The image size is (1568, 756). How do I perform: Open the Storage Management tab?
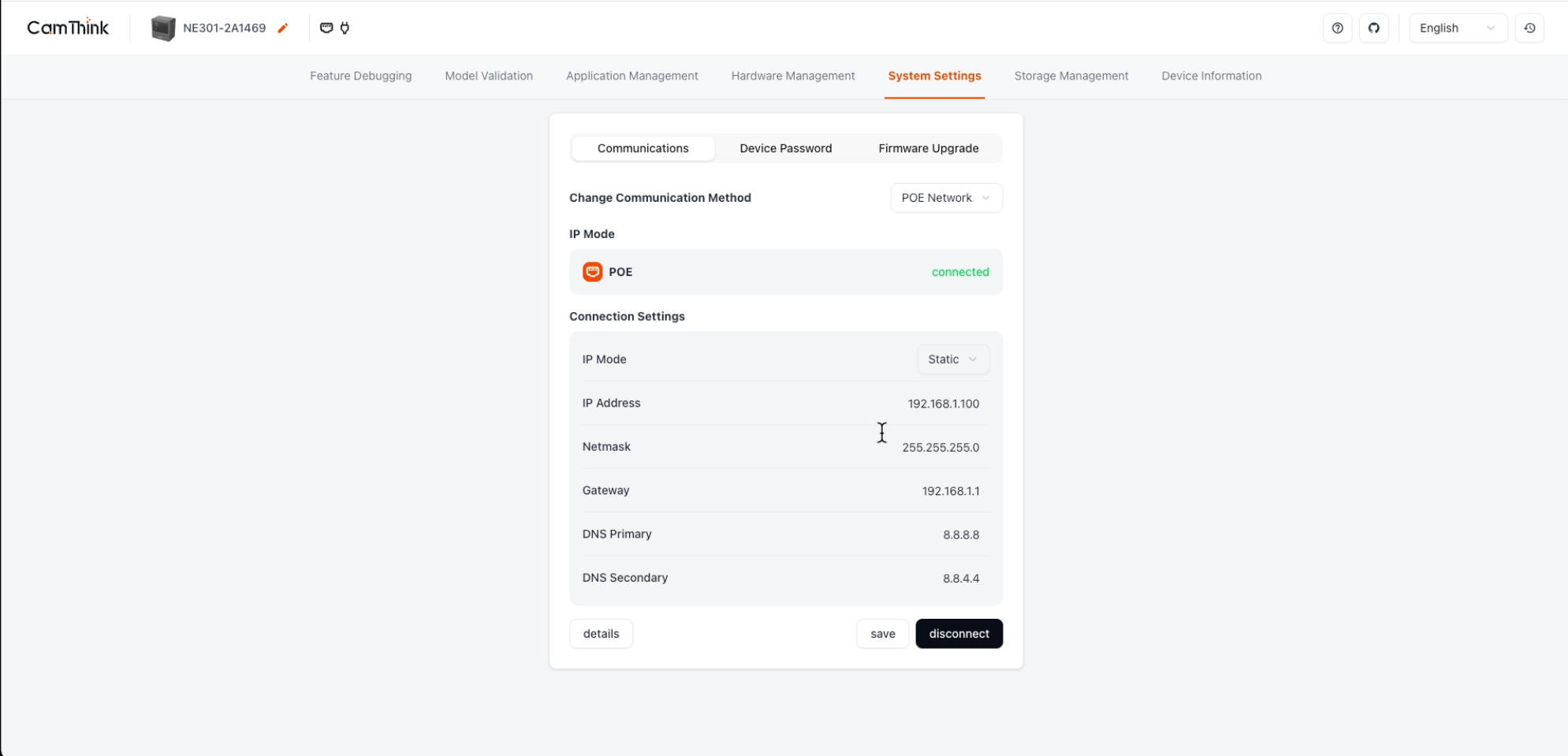pos(1071,76)
